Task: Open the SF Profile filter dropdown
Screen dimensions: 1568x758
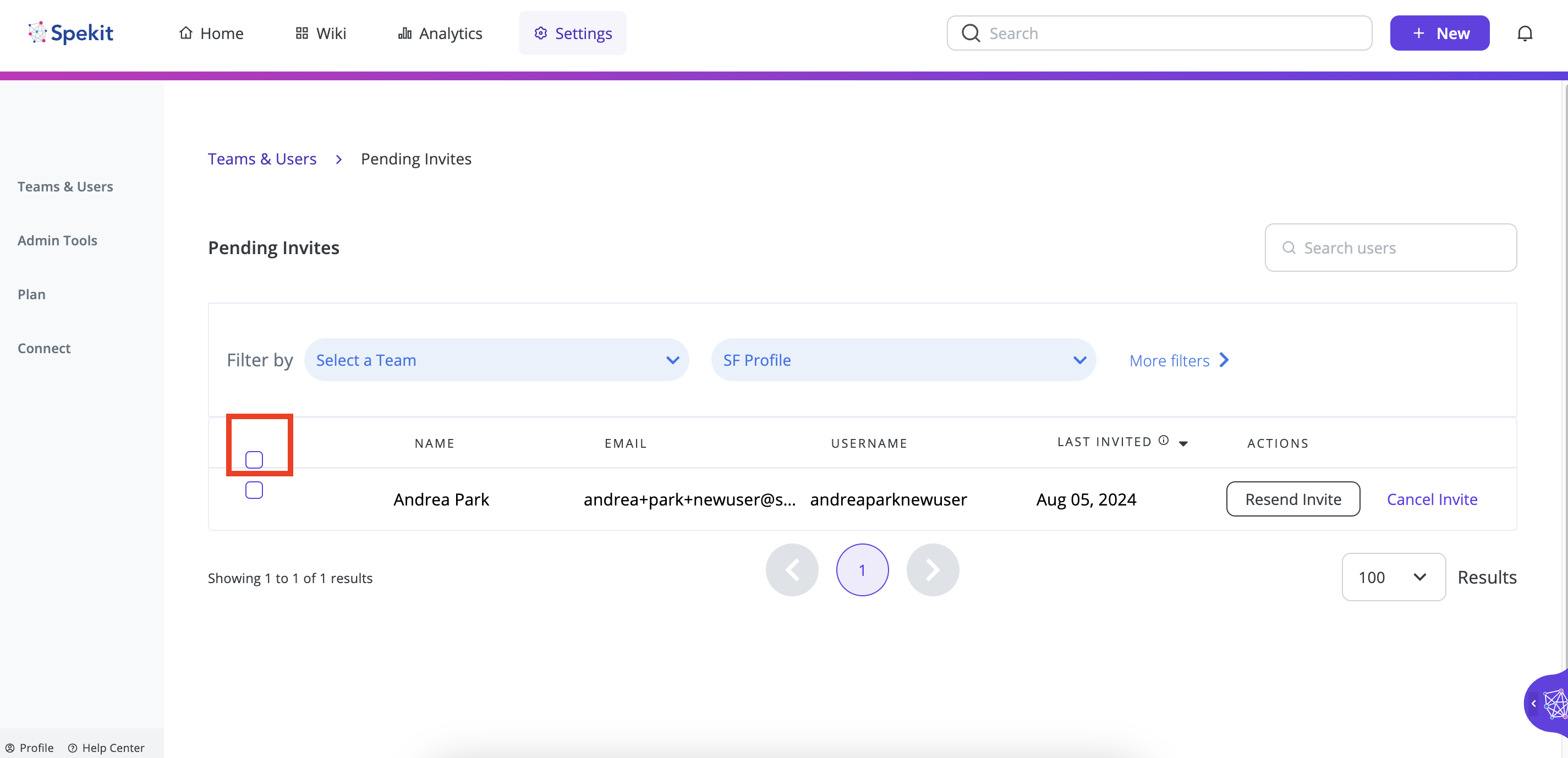Action: 903,360
